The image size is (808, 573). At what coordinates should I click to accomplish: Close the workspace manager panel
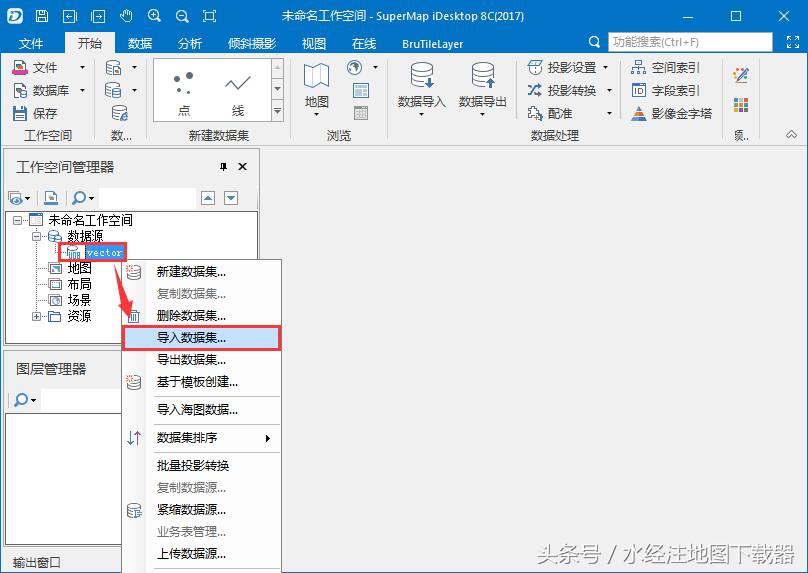[243, 167]
